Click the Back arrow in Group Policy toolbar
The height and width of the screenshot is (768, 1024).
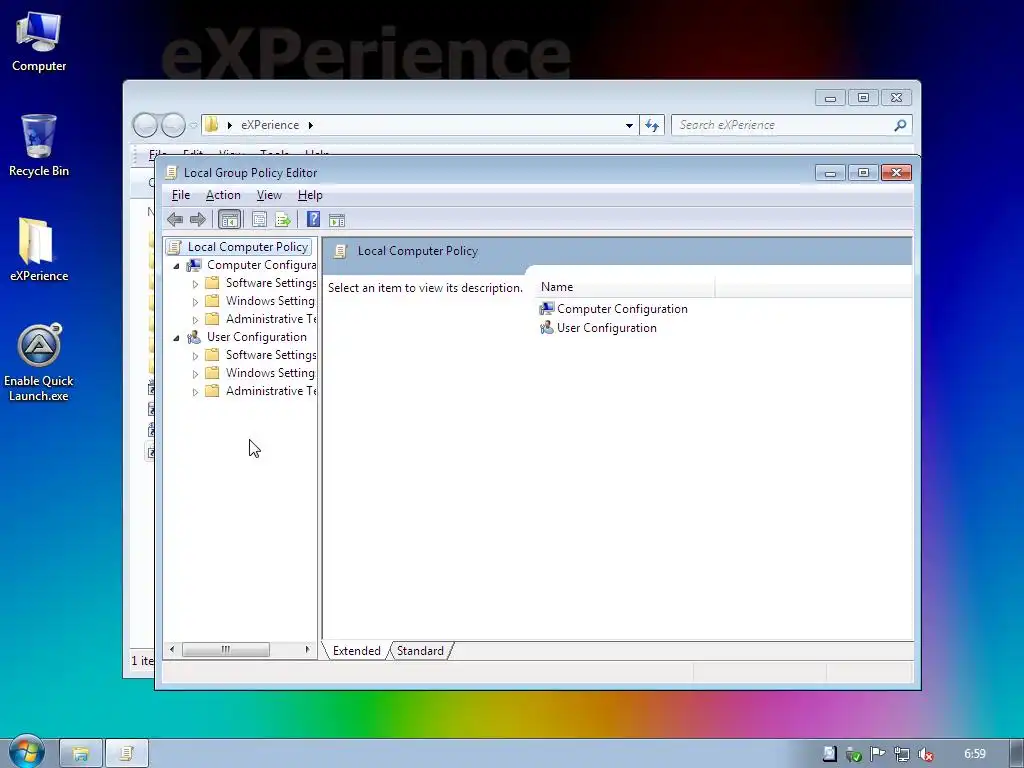(175, 219)
